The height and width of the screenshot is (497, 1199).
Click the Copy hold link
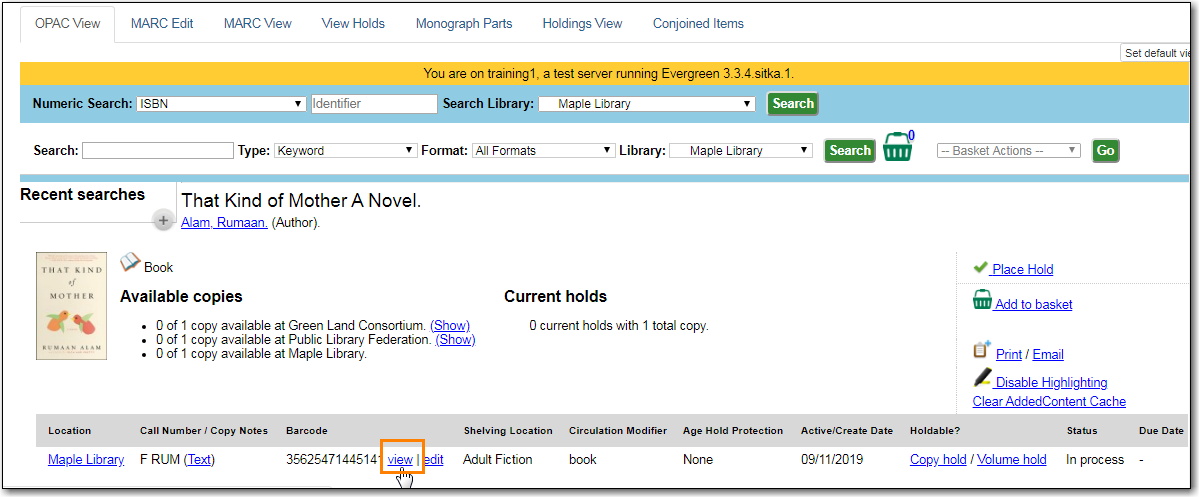point(938,459)
